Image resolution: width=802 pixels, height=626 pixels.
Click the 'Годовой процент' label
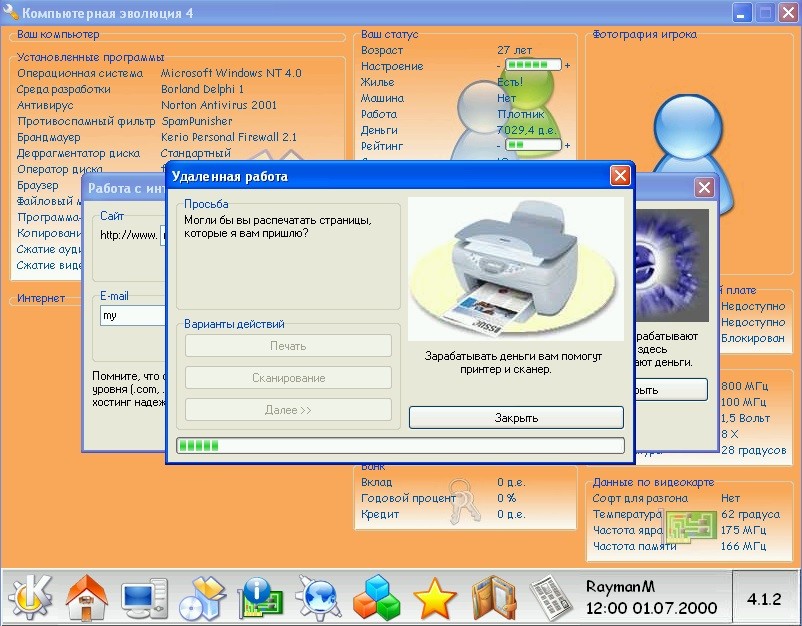click(x=408, y=498)
